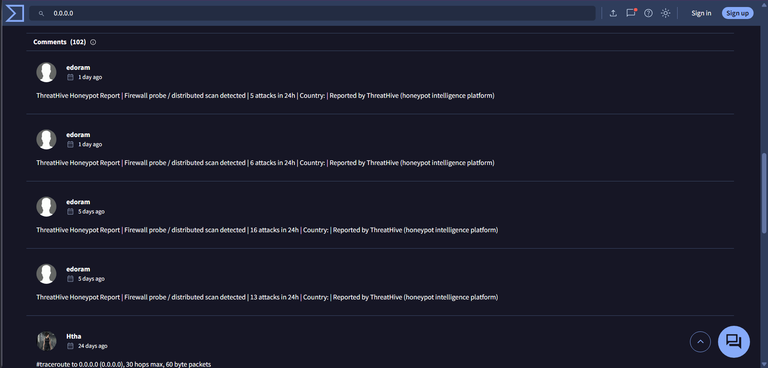Open edoram username on the 13 attacks comment
The height and width of the screenshot is (368, 768).
[78, 269]
